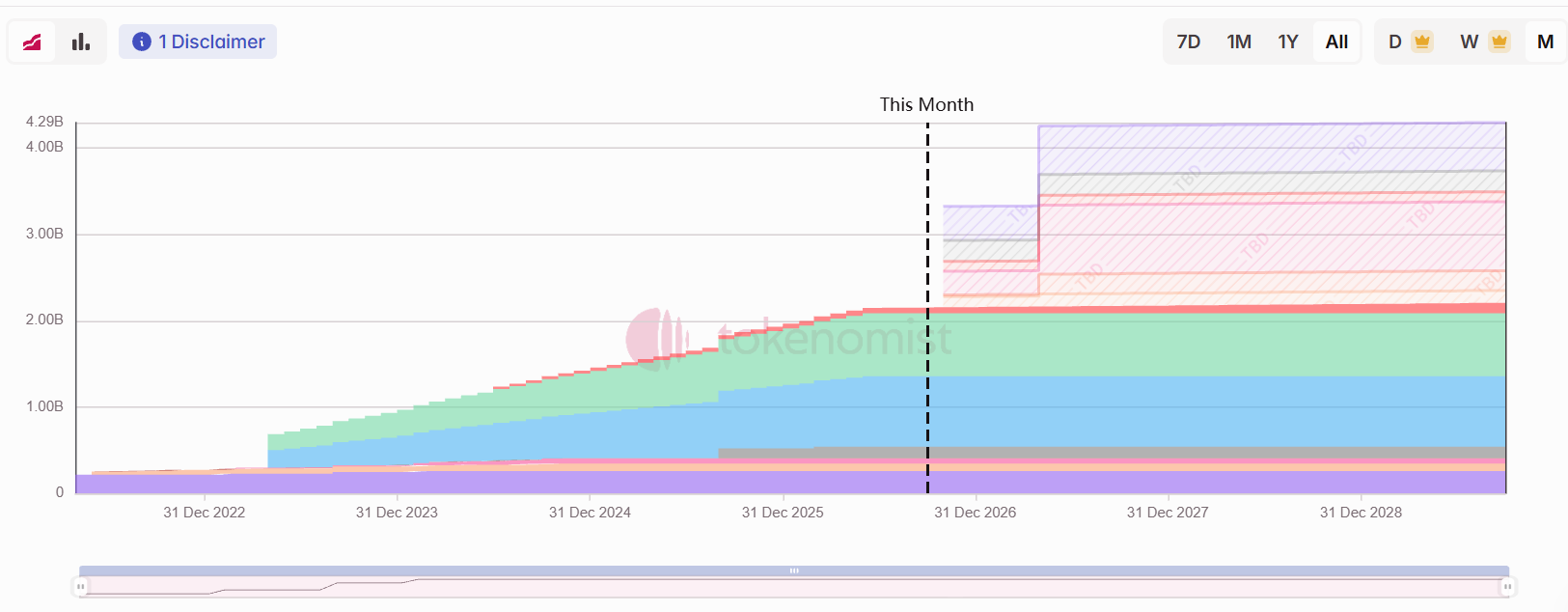Open the 1 Disclaimer notice
1568x612 pixels.
pyautogui.click(x=198, y=42)
